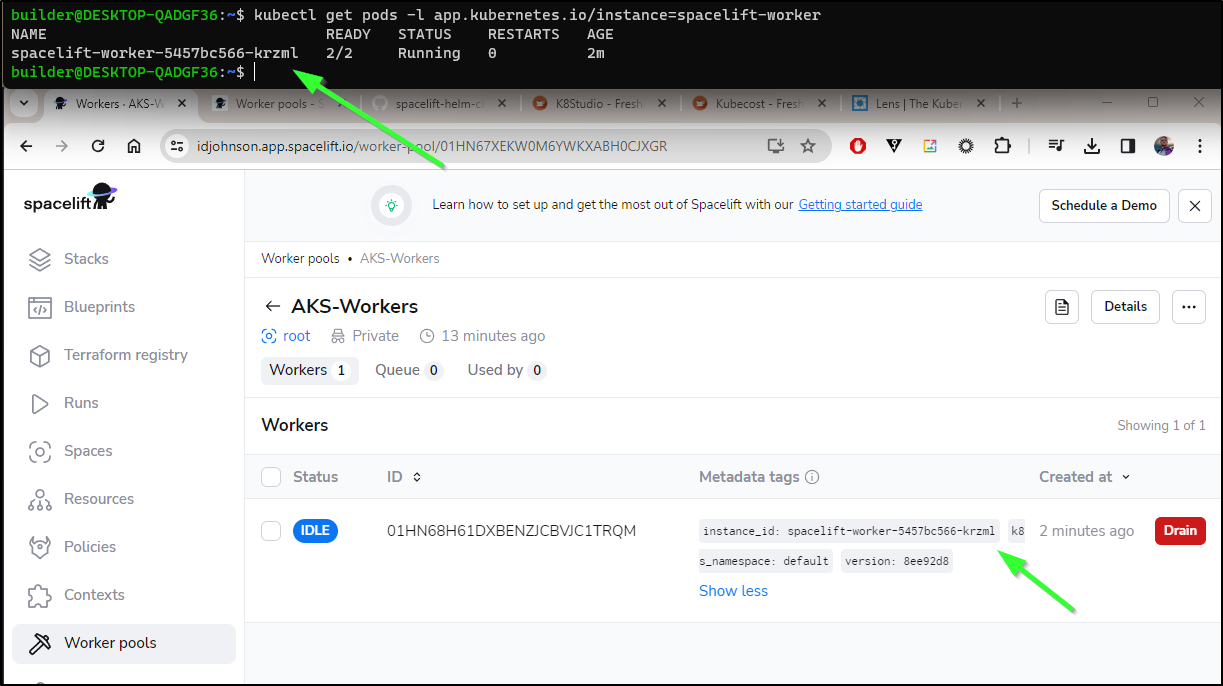Click the Contexts puzzle icon

point(40,595)
